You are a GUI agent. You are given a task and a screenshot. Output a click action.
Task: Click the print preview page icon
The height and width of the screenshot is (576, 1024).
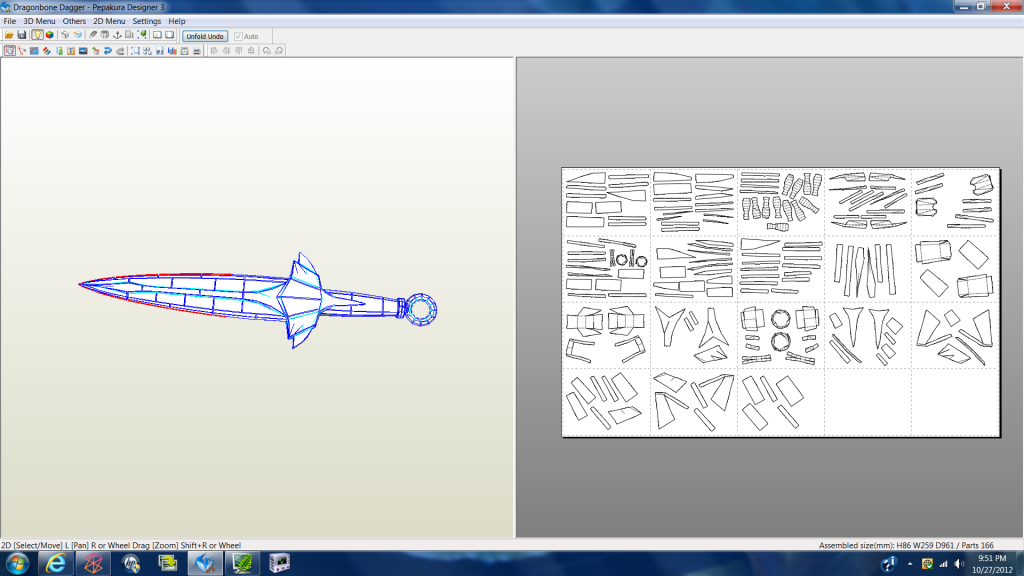coord(184,51)
